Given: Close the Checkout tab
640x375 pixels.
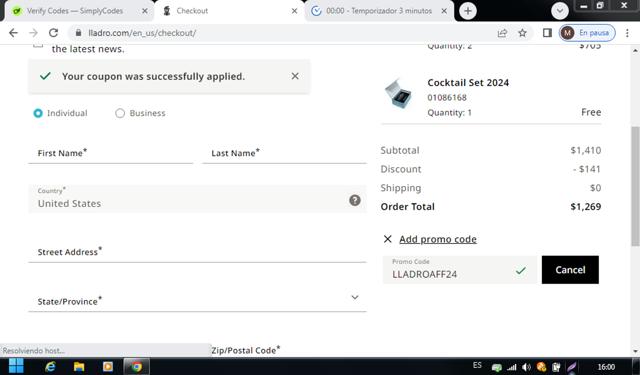Looking at the screenshot, I should tap(294, 11).
